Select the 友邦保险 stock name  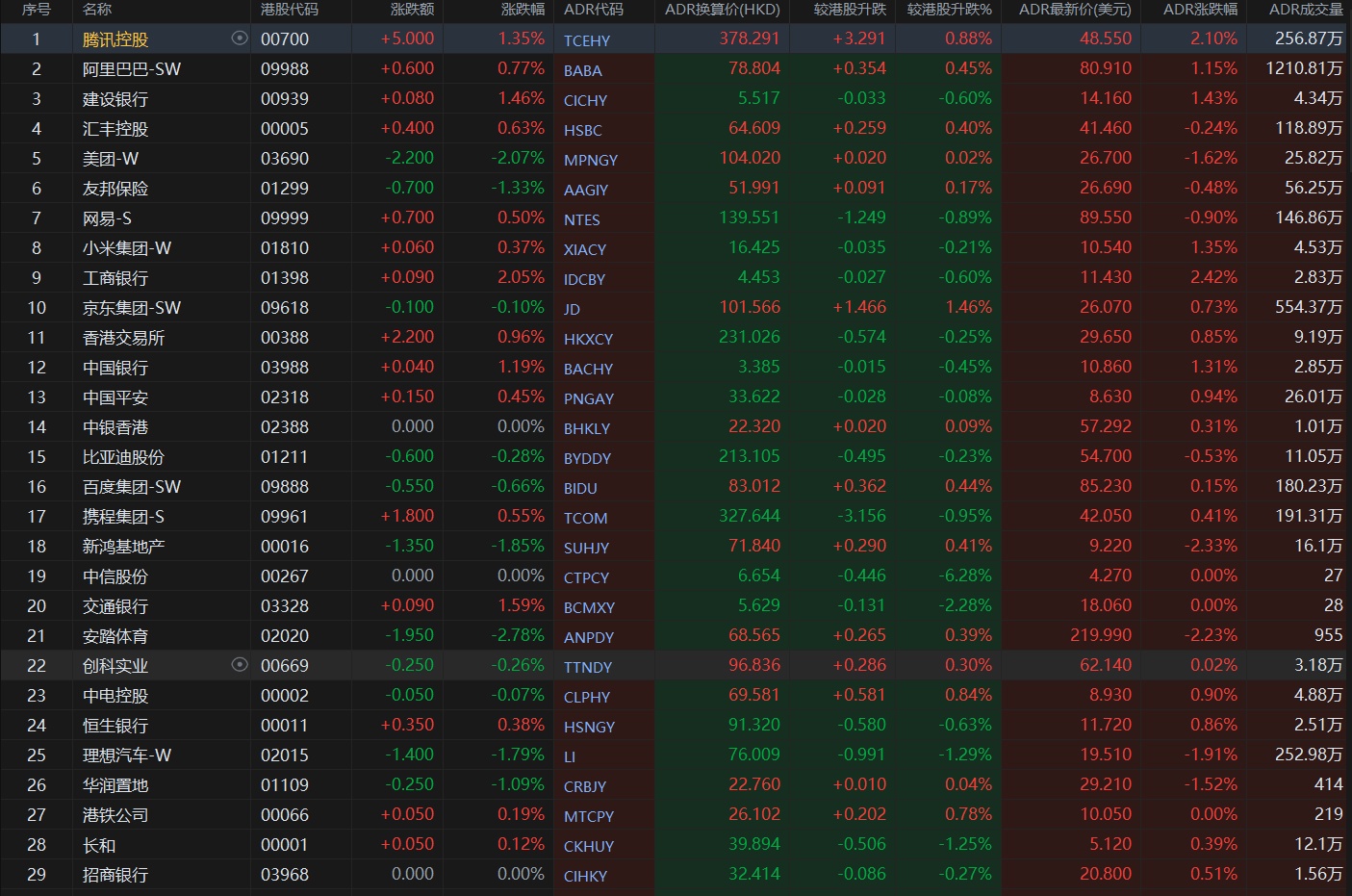click(x=115, y=189)
